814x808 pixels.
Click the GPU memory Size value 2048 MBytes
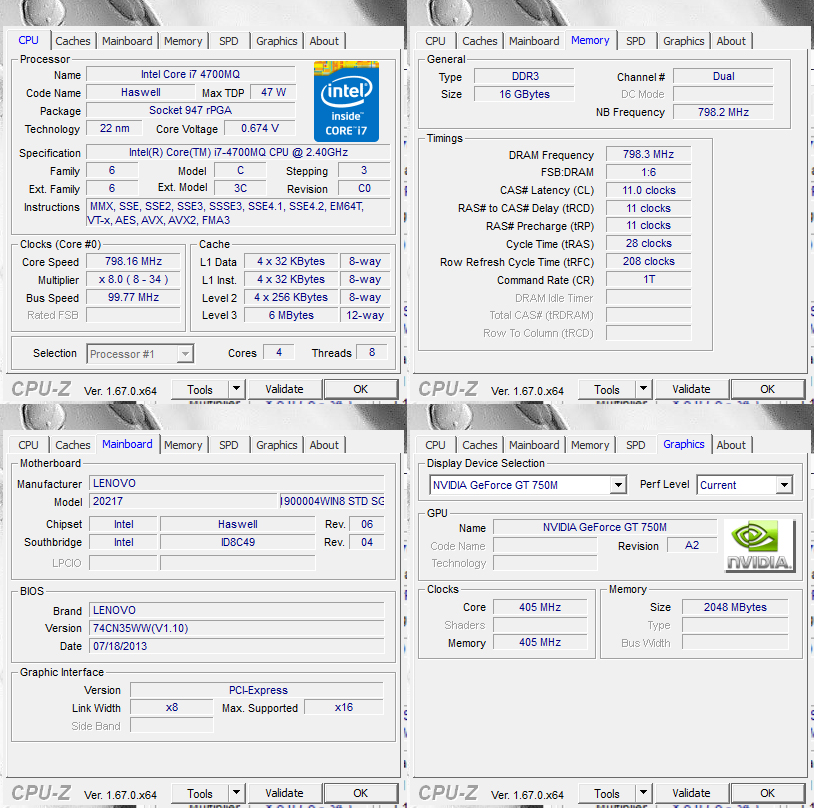(x=735, y=607)
